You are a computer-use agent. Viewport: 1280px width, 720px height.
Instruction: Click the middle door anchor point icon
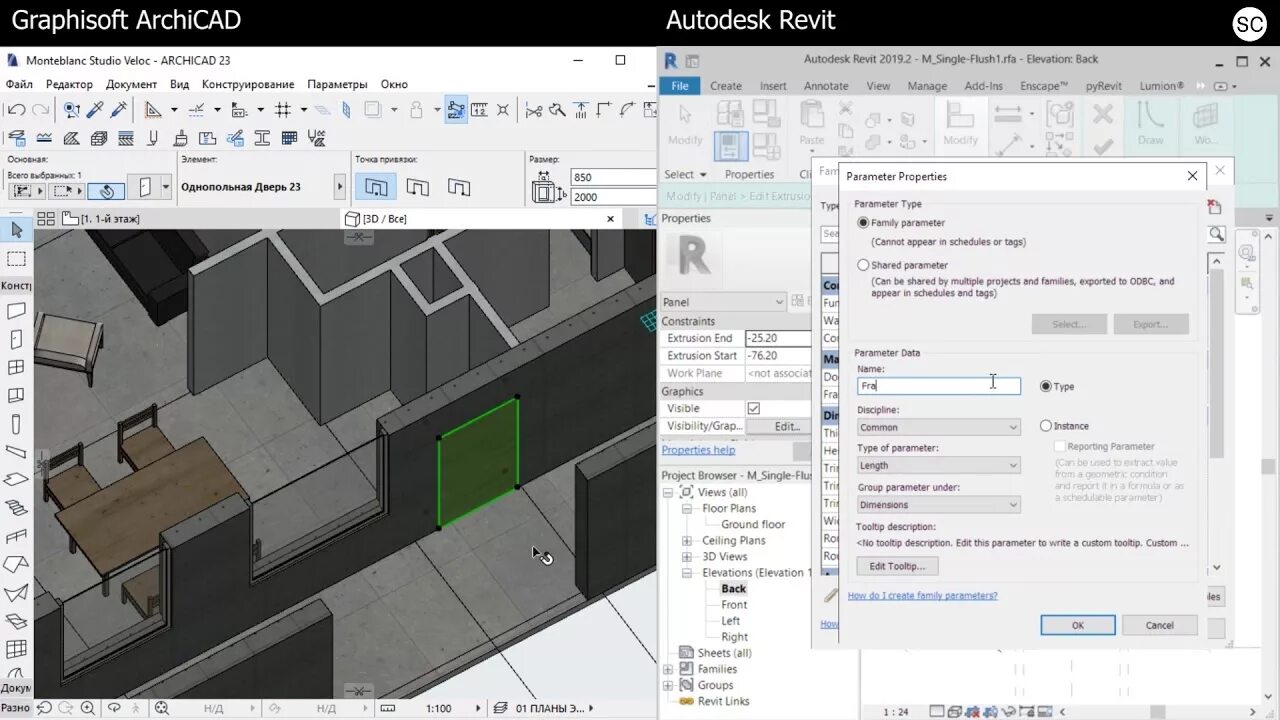417,187
